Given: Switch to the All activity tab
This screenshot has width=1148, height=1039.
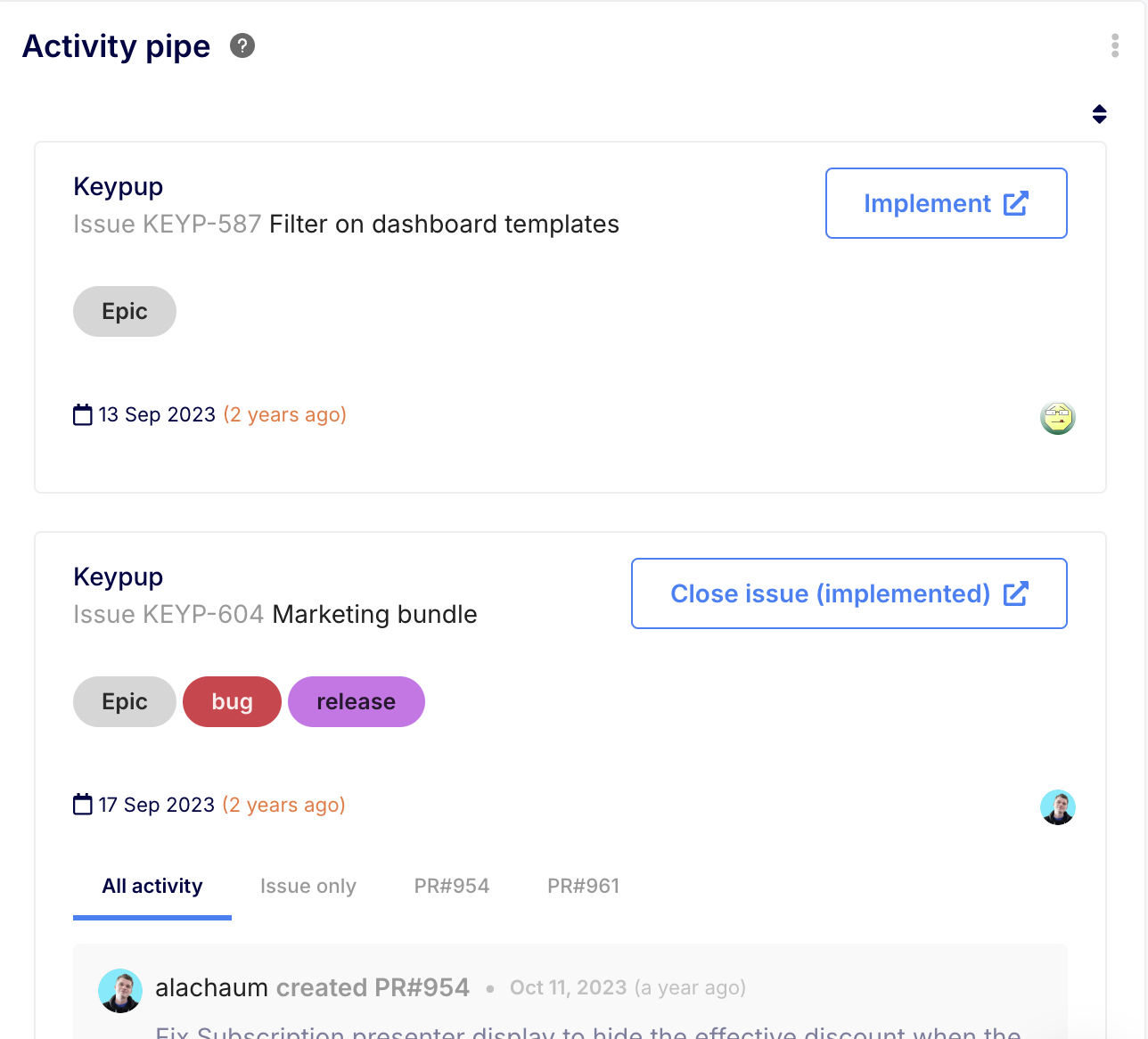Looking at the screenshot, I should point(152,886).
